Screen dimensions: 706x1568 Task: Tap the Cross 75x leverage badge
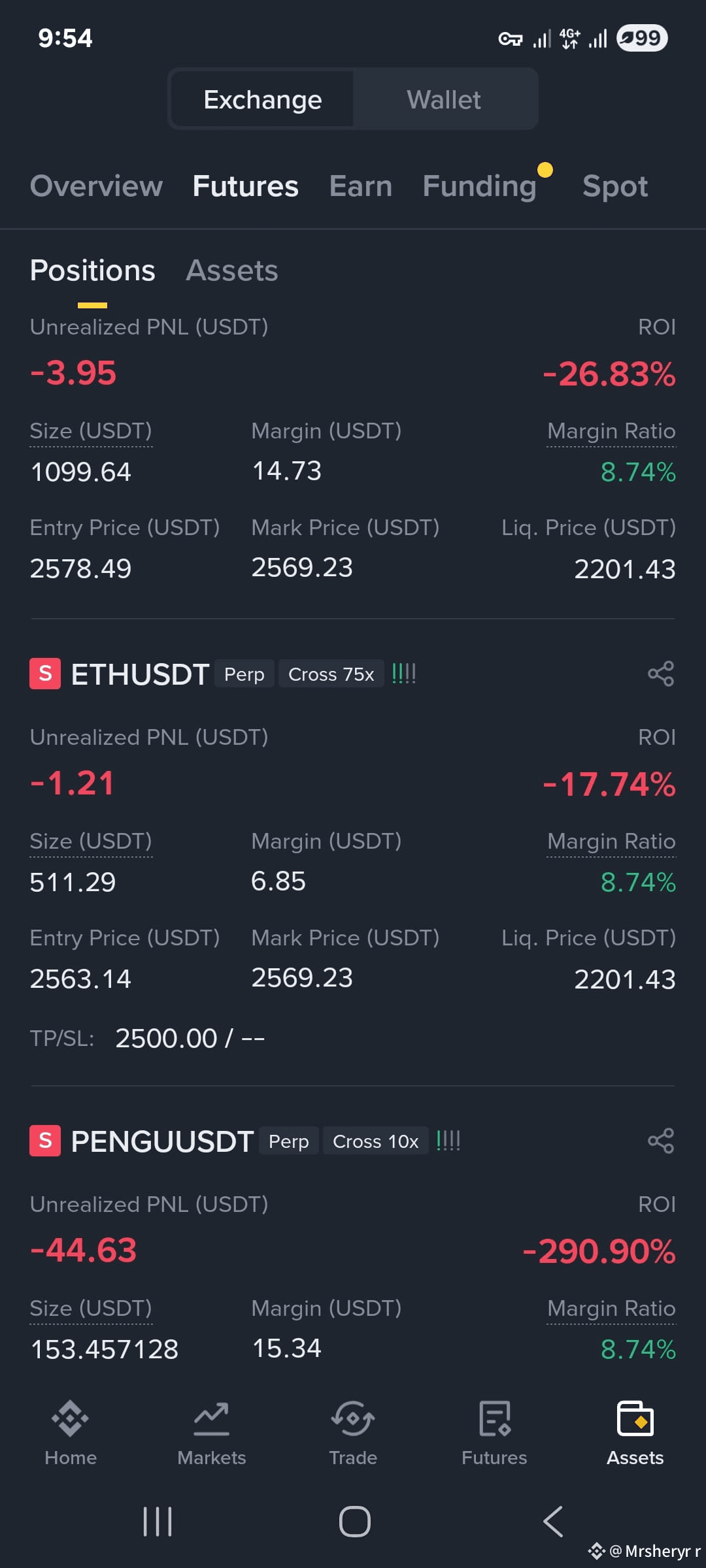tap(331, 674)
